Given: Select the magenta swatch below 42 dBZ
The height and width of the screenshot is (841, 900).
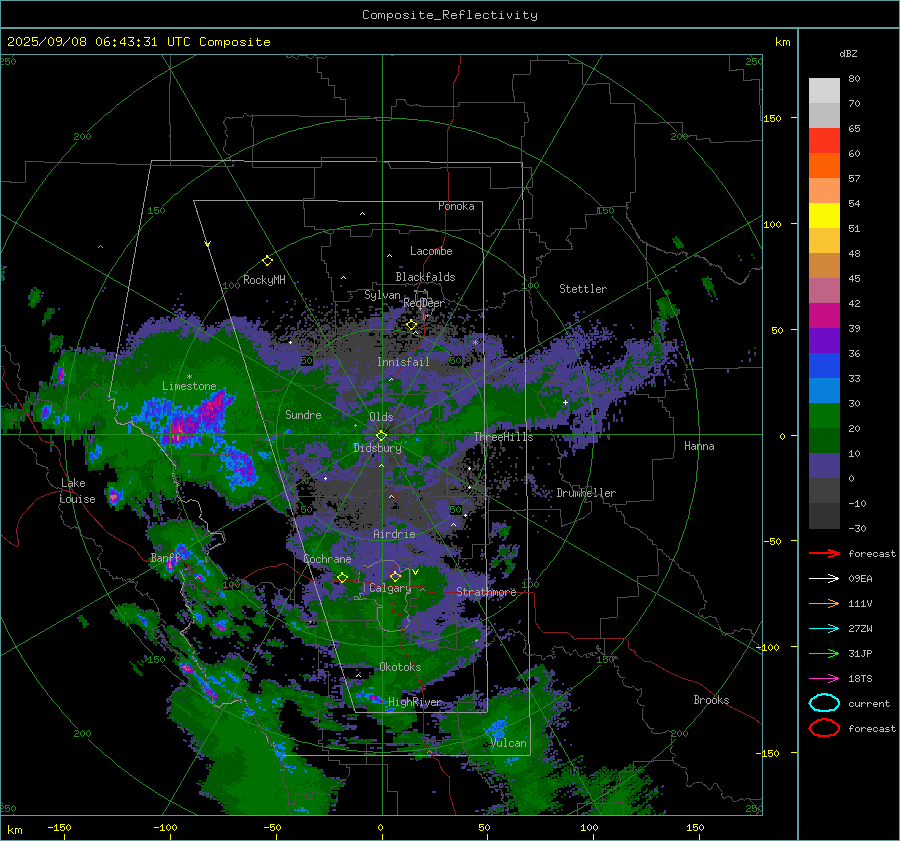Looking at the screenshot, I should [824, 316].
